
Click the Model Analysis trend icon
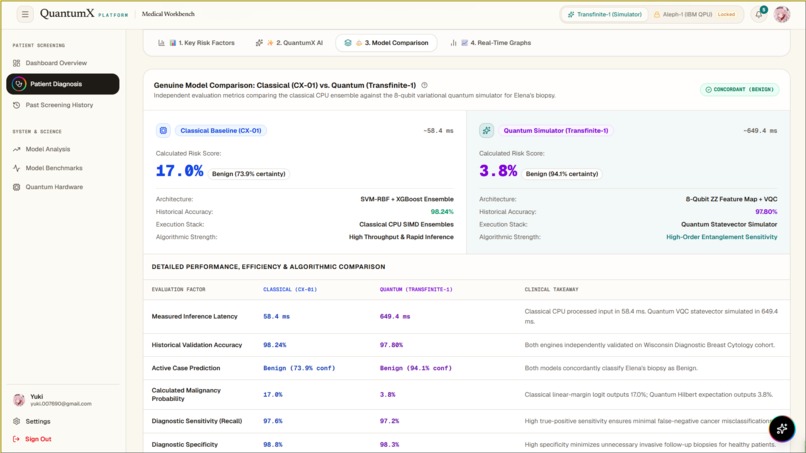(16, 149)
